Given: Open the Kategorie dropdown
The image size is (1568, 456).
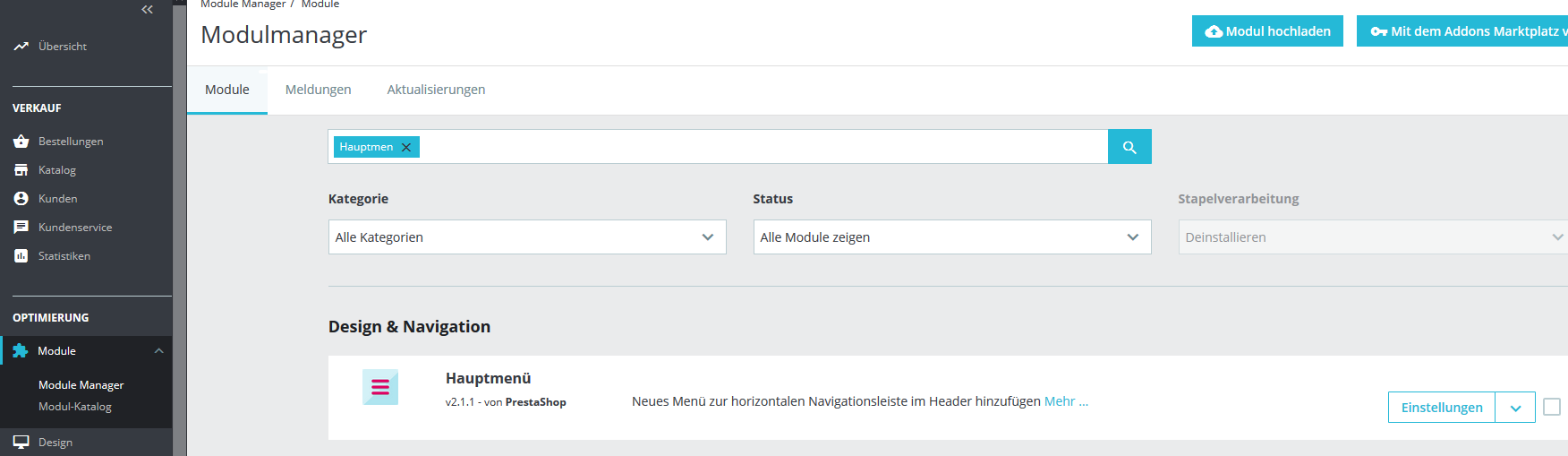Looking at the screenshot, I should pyautogui.click(x=527, y=237).
